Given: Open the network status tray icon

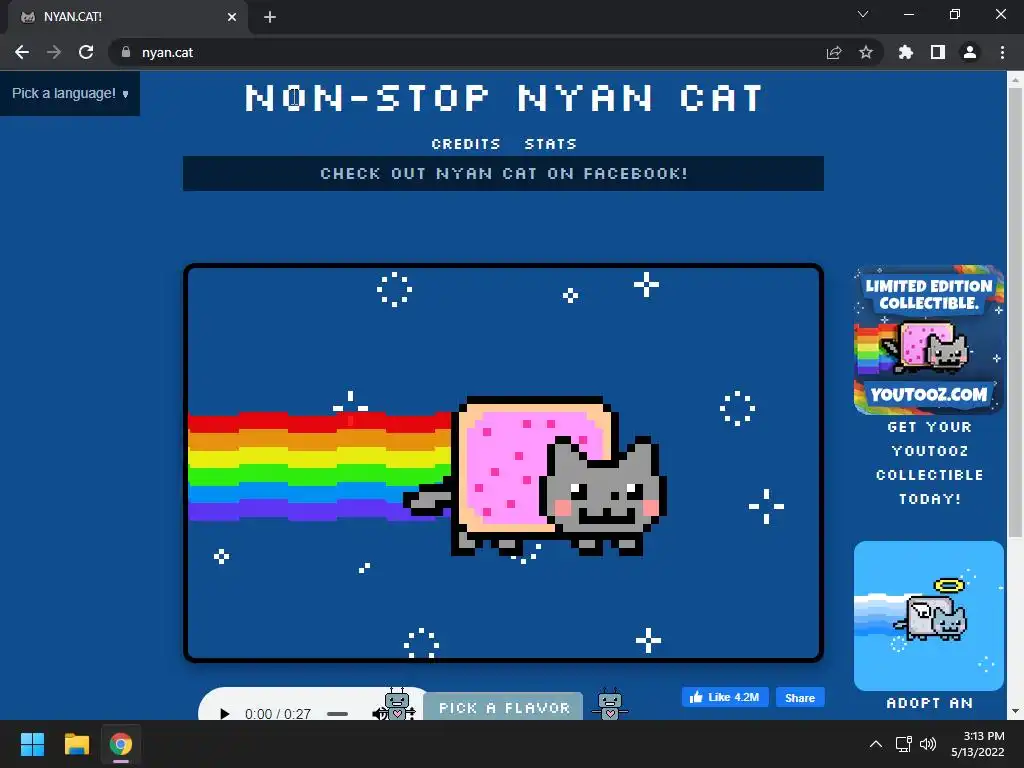Looking at the screenshot, I should 904,744.
